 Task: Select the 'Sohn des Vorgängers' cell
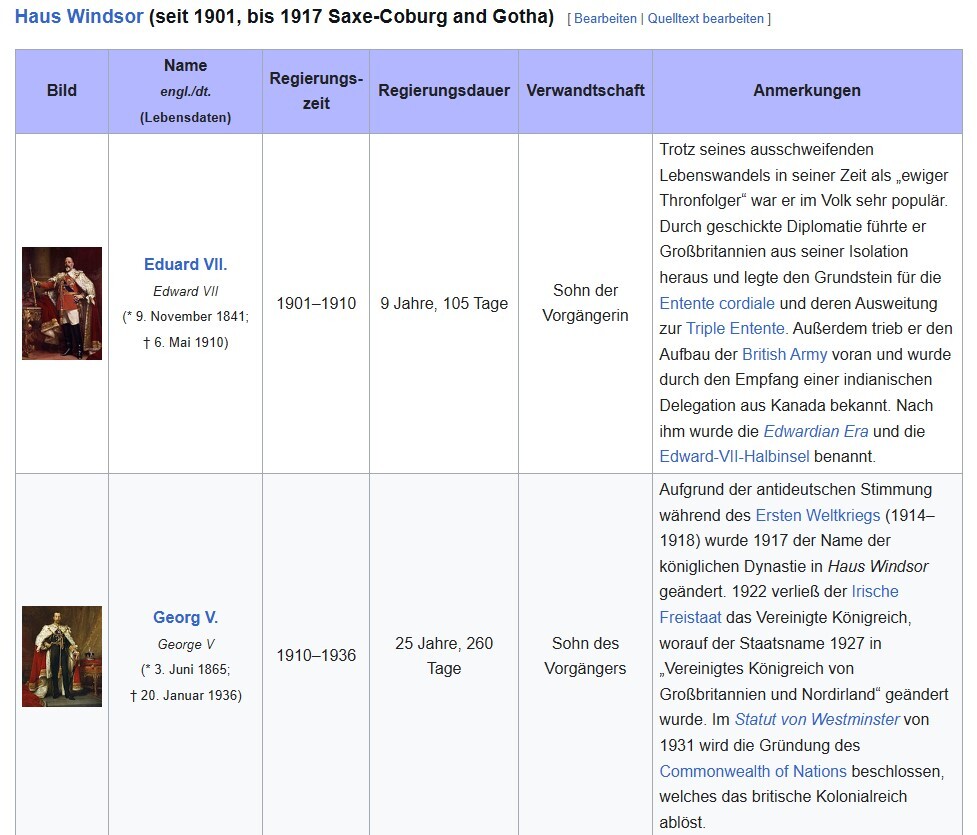pos(585,656)
